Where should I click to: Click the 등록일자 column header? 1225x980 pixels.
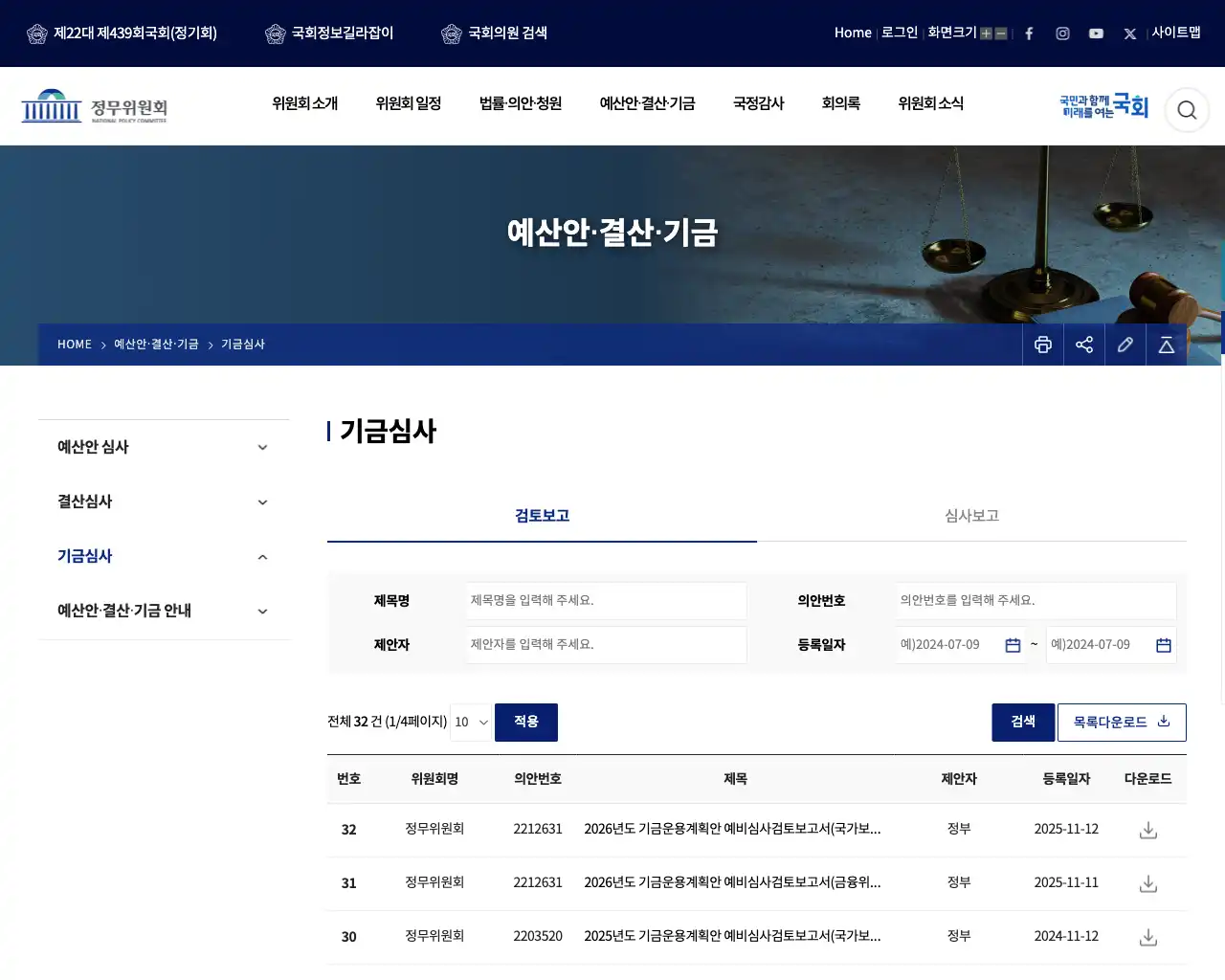pyautogui.click(x=1066, y=779)
